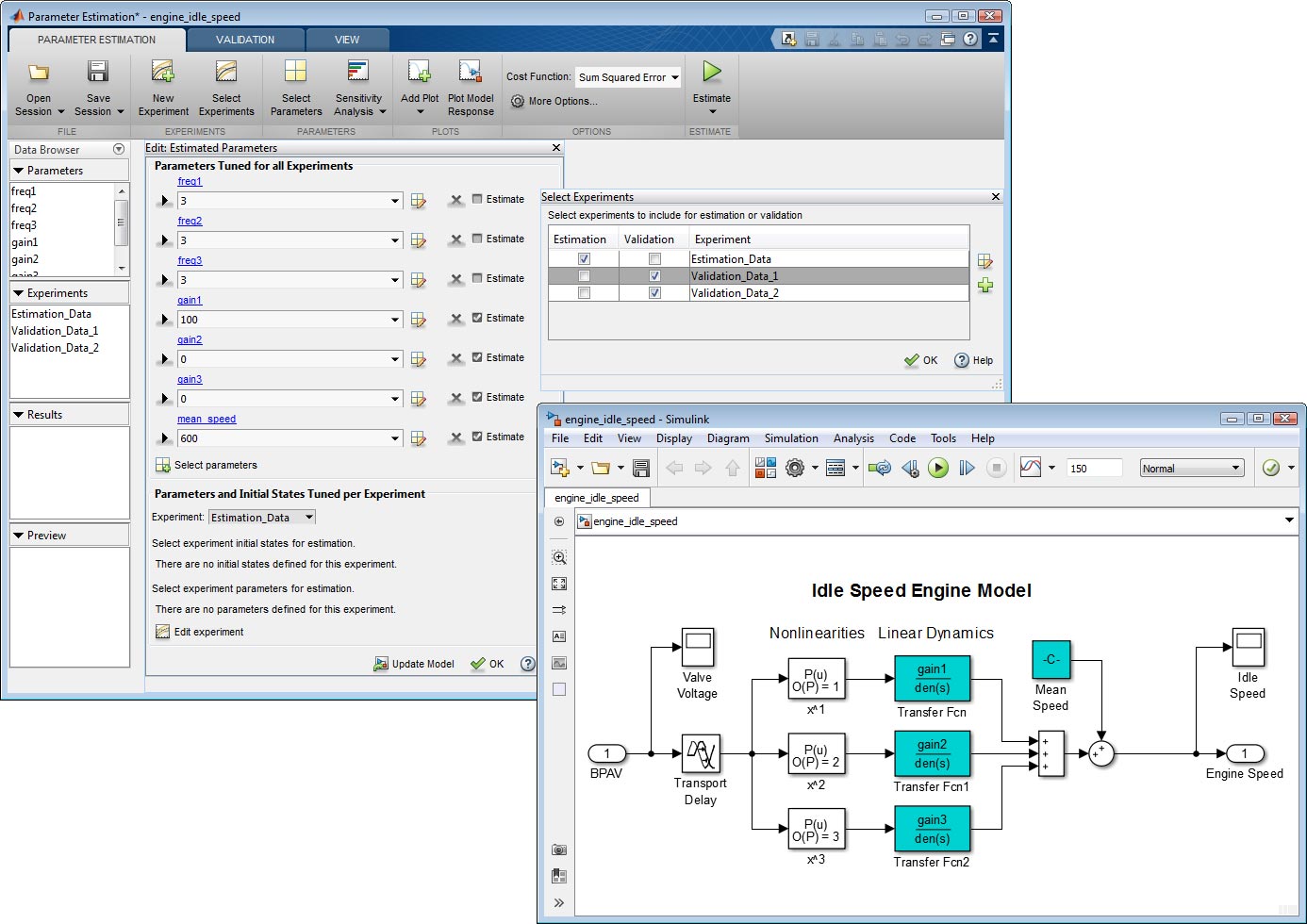1307x924 pixels.
Task: Open Simulation Data Inspector icon
Action: point(1031,468)
